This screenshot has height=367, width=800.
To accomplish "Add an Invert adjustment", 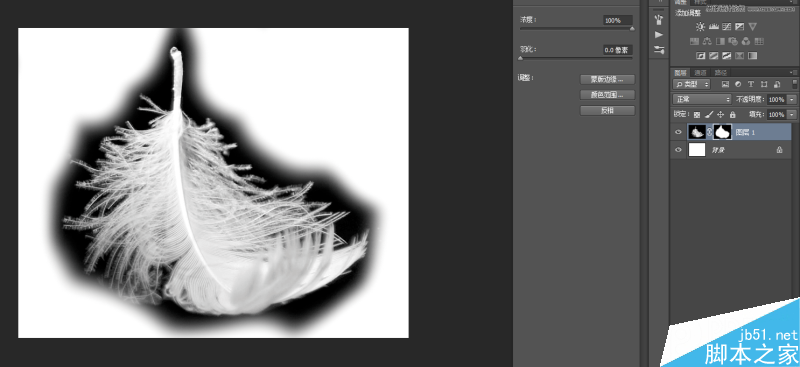I will 701,56.
